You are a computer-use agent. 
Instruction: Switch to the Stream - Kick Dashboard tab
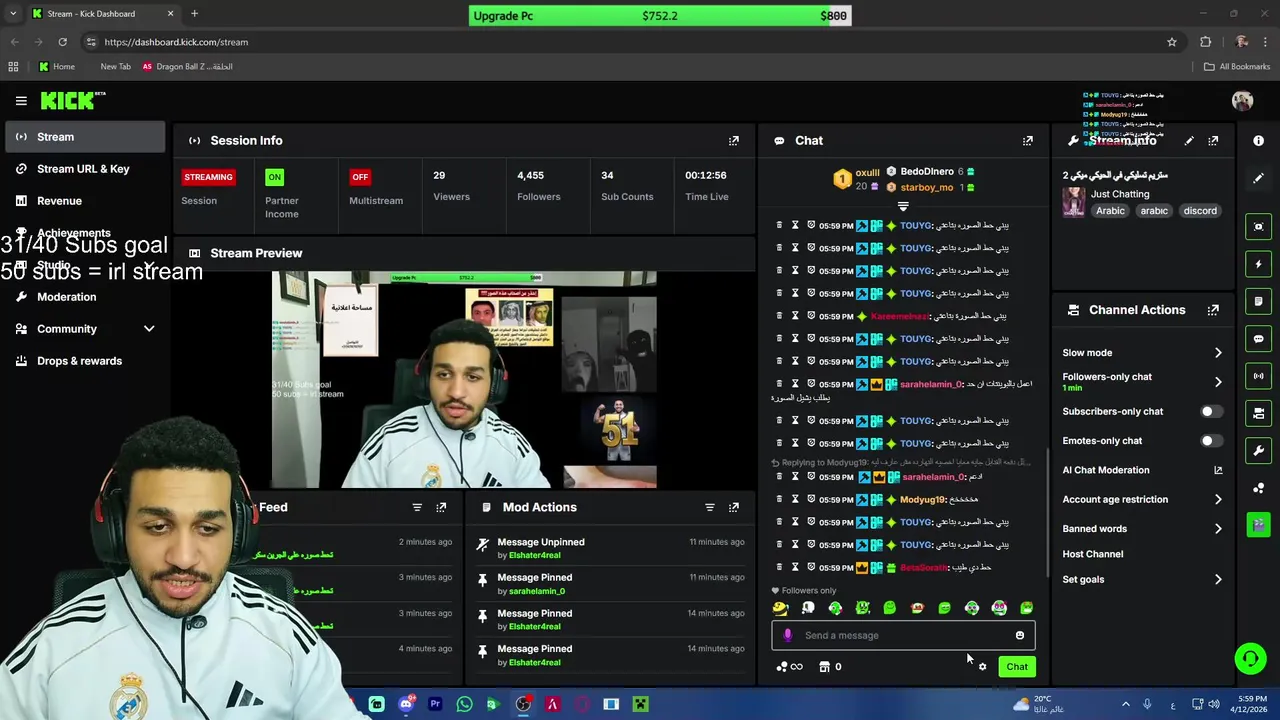[103, 14]
